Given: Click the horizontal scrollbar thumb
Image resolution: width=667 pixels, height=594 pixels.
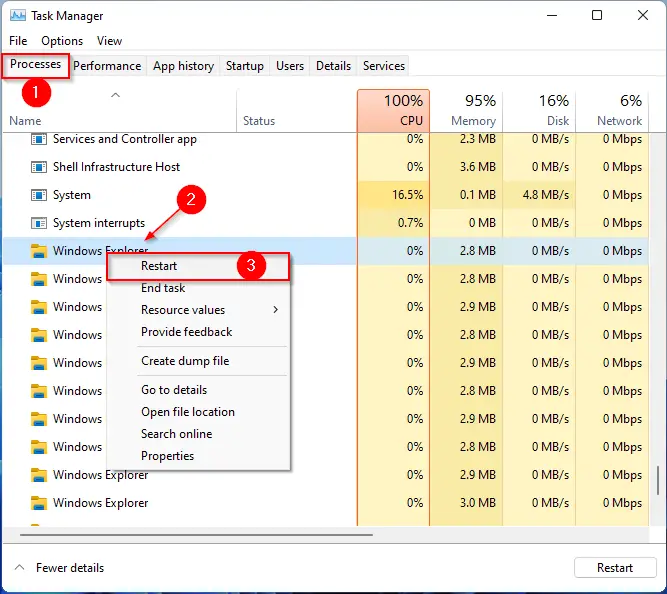Looking at the screenshot, I should click(x=196, y=535).
